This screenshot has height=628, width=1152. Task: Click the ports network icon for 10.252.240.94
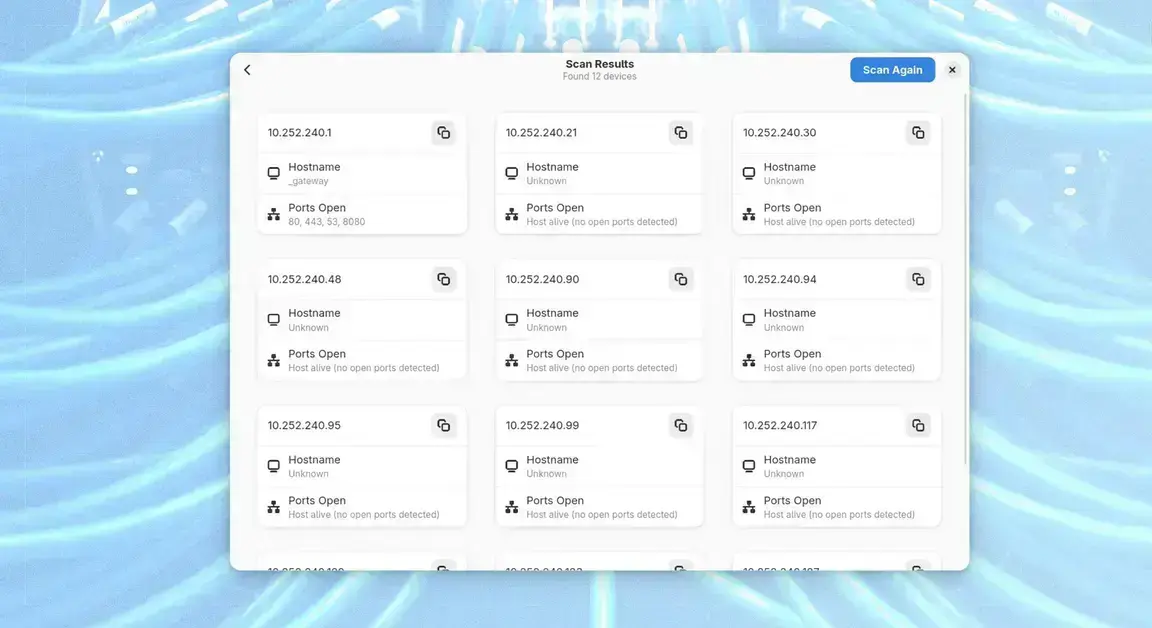tap(749, 361)
